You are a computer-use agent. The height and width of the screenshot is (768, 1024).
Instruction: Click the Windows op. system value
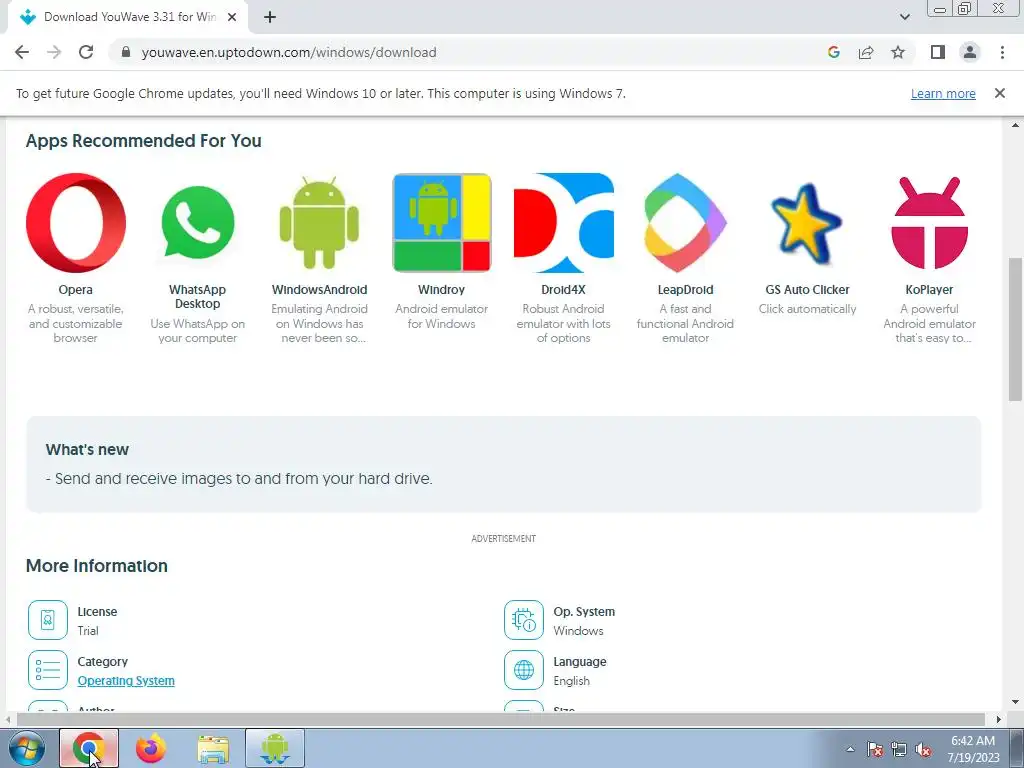579,631
